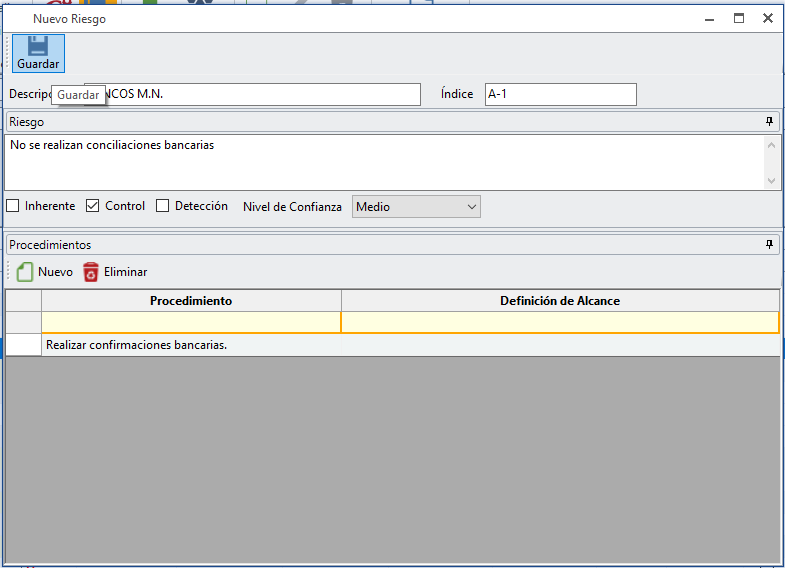Enable the Detección checkbox
Viewport: 785px width, 568px height.
[x=163, y=206]
